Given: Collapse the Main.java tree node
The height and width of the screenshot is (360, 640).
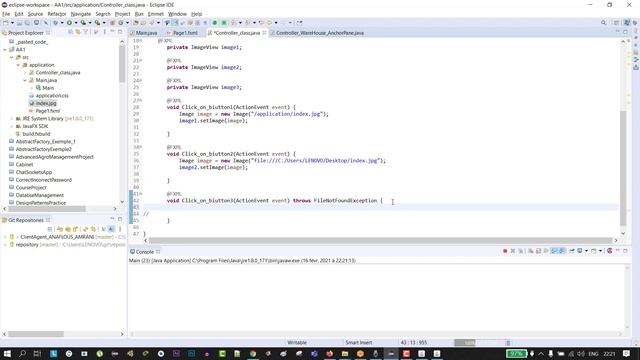Looking at the screenshot, I should pyautogui.click(x=24, y=80).
